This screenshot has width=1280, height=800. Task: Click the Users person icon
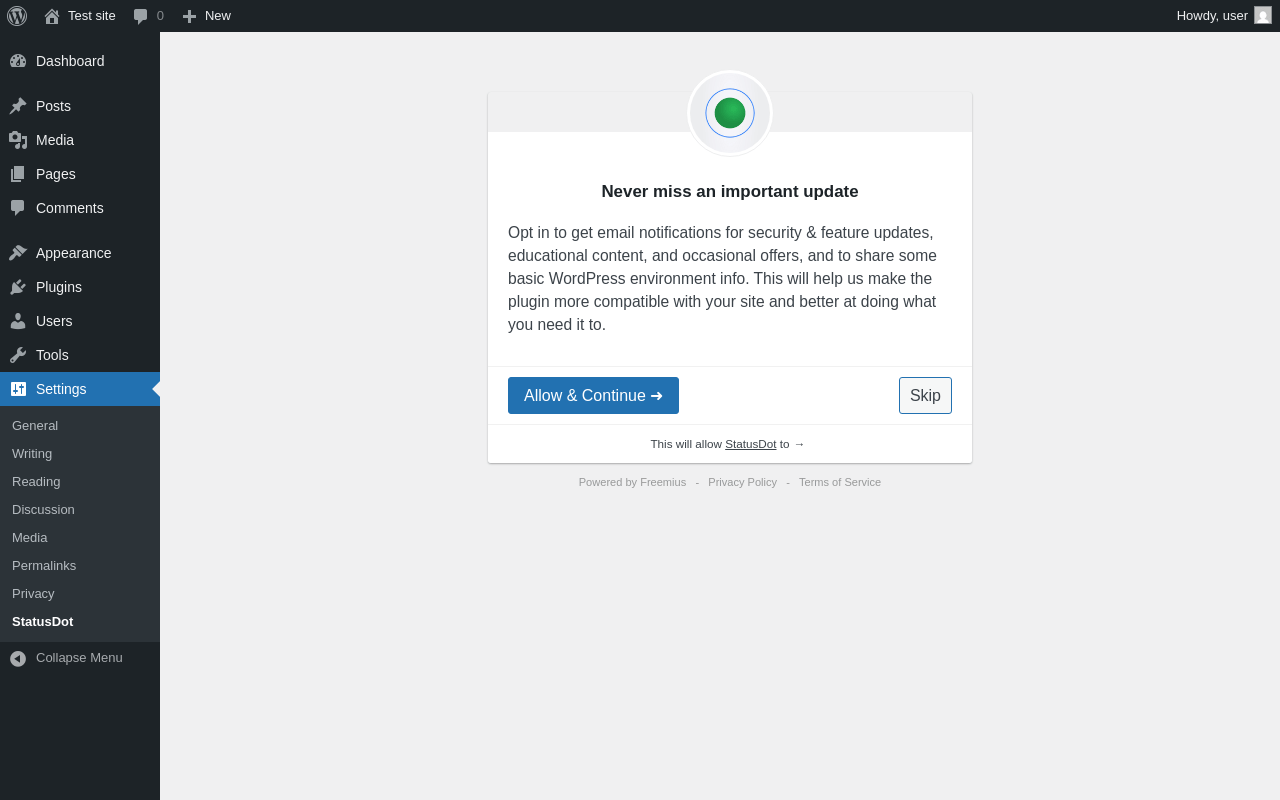pyautogui.click(x=18, y=321)
